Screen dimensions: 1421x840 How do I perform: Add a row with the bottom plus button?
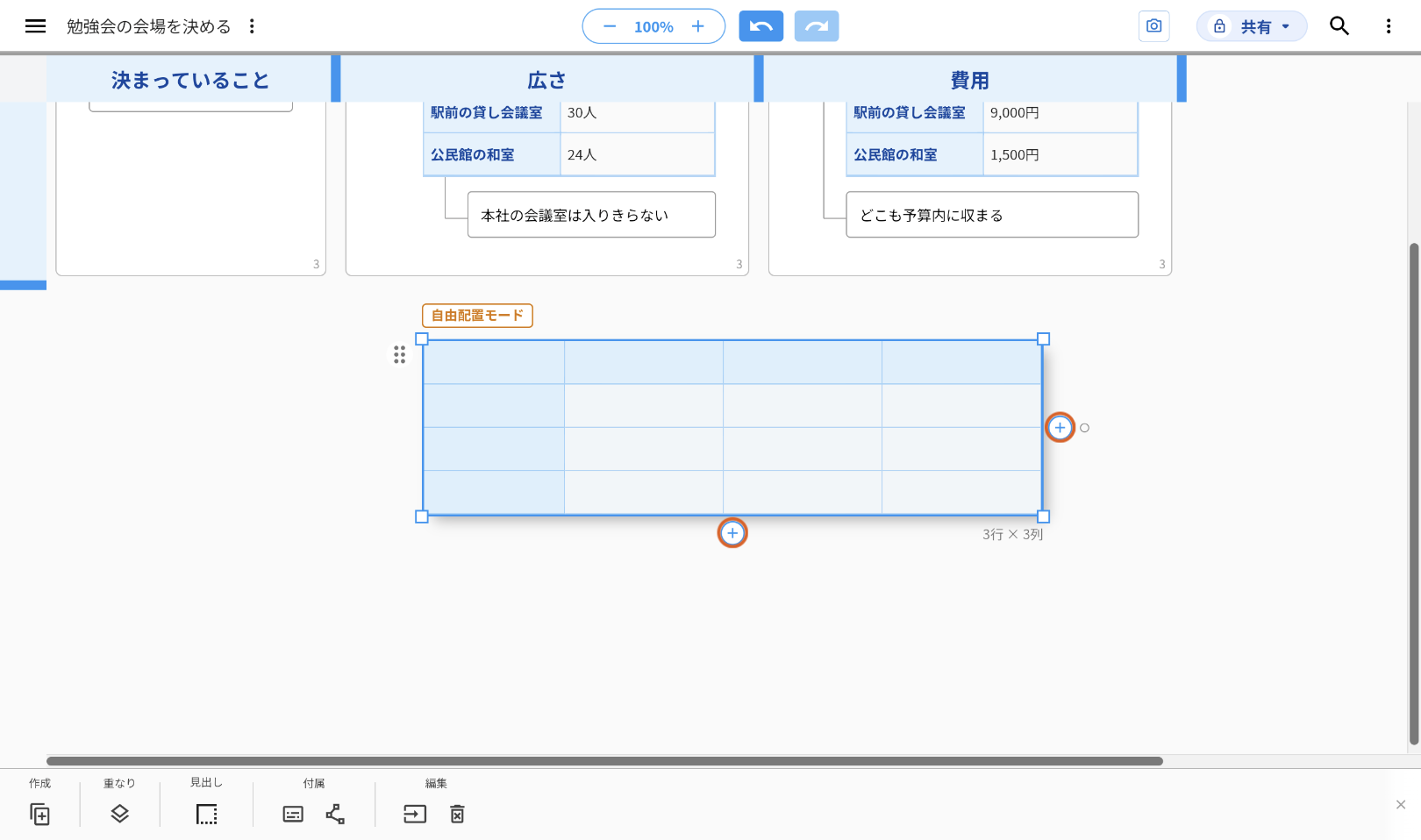[x=732, y=533]
